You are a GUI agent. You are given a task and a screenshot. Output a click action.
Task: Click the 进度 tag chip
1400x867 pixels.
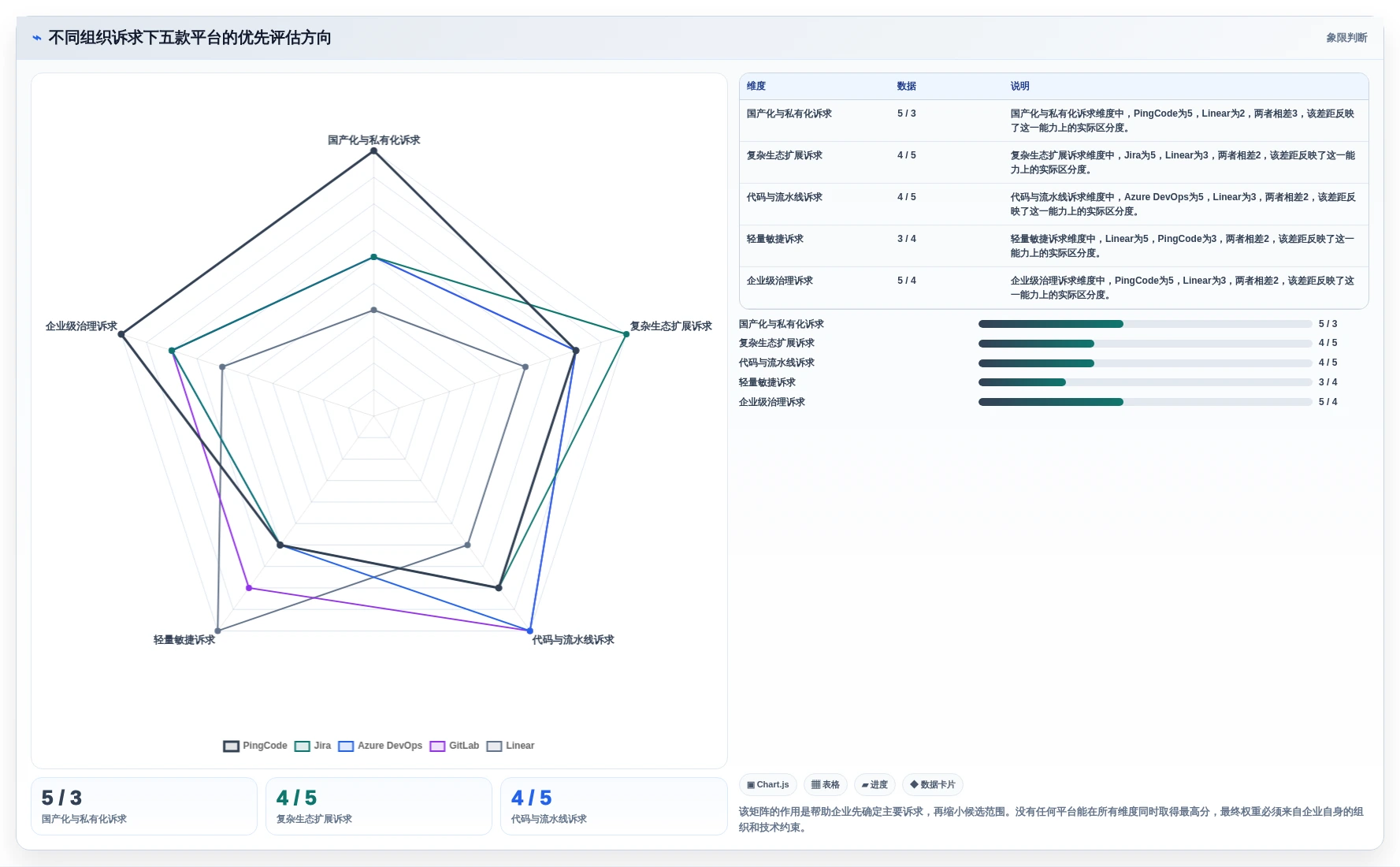click(875, 785)
